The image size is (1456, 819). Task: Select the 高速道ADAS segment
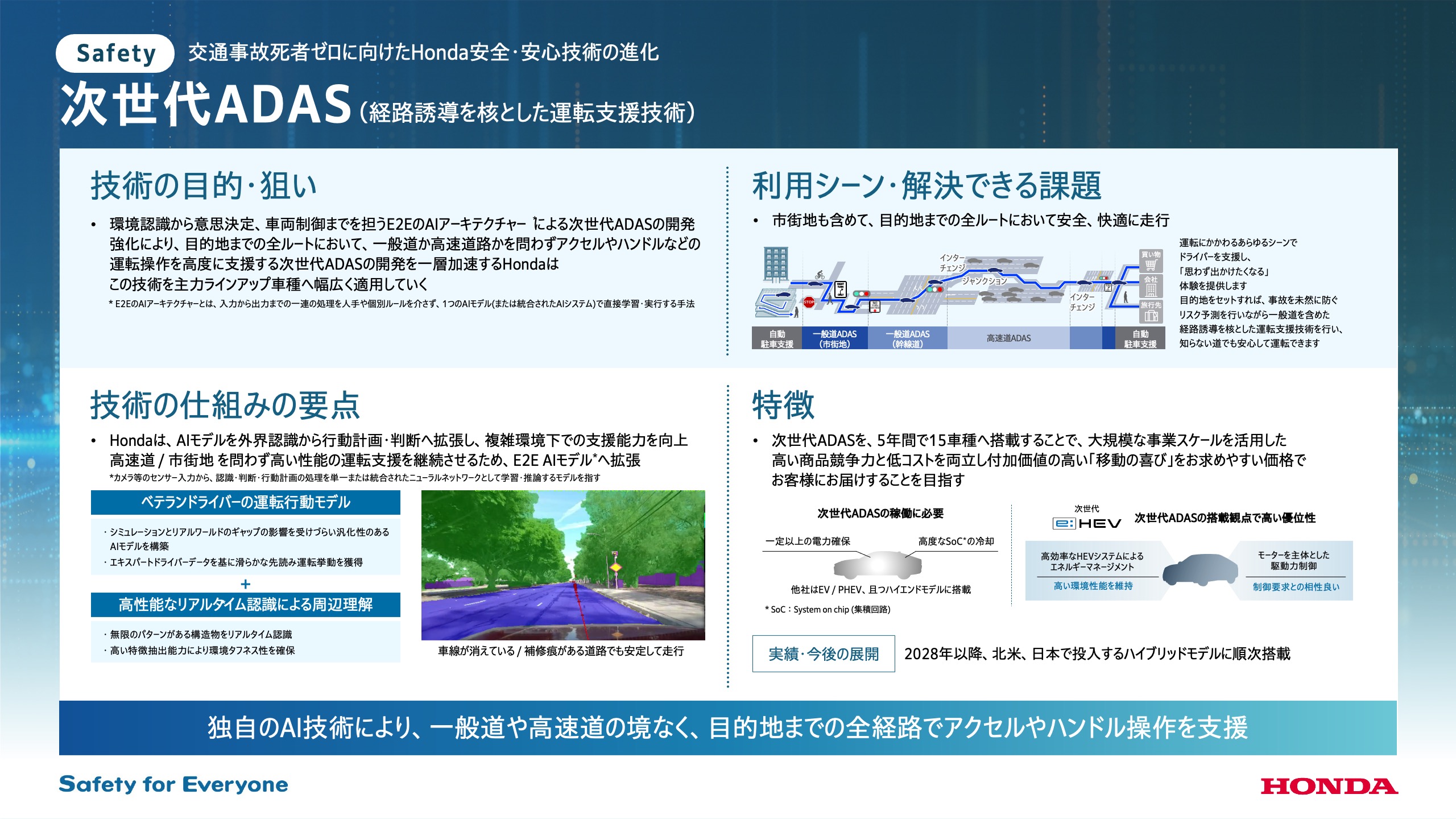(1008, 338)
